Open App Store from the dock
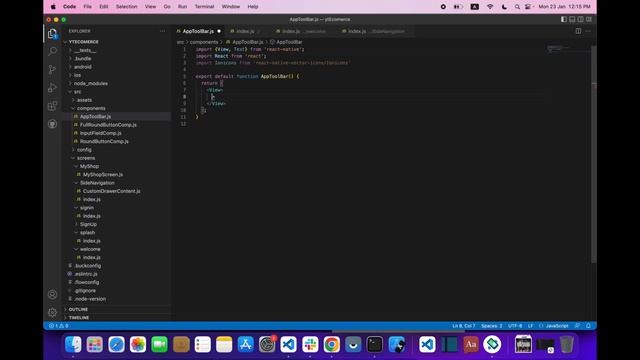The image size is (640, 360). coord(245,344)
